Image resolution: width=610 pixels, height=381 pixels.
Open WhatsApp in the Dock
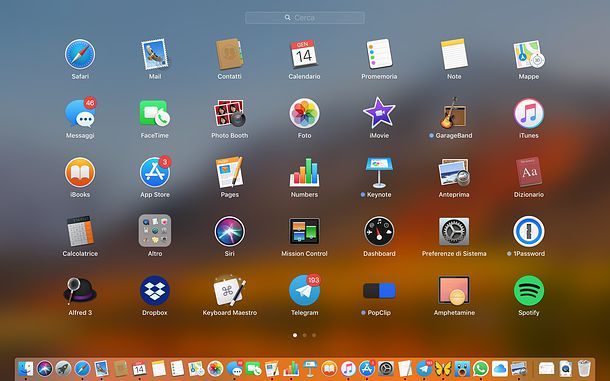(x=481, y=368)
